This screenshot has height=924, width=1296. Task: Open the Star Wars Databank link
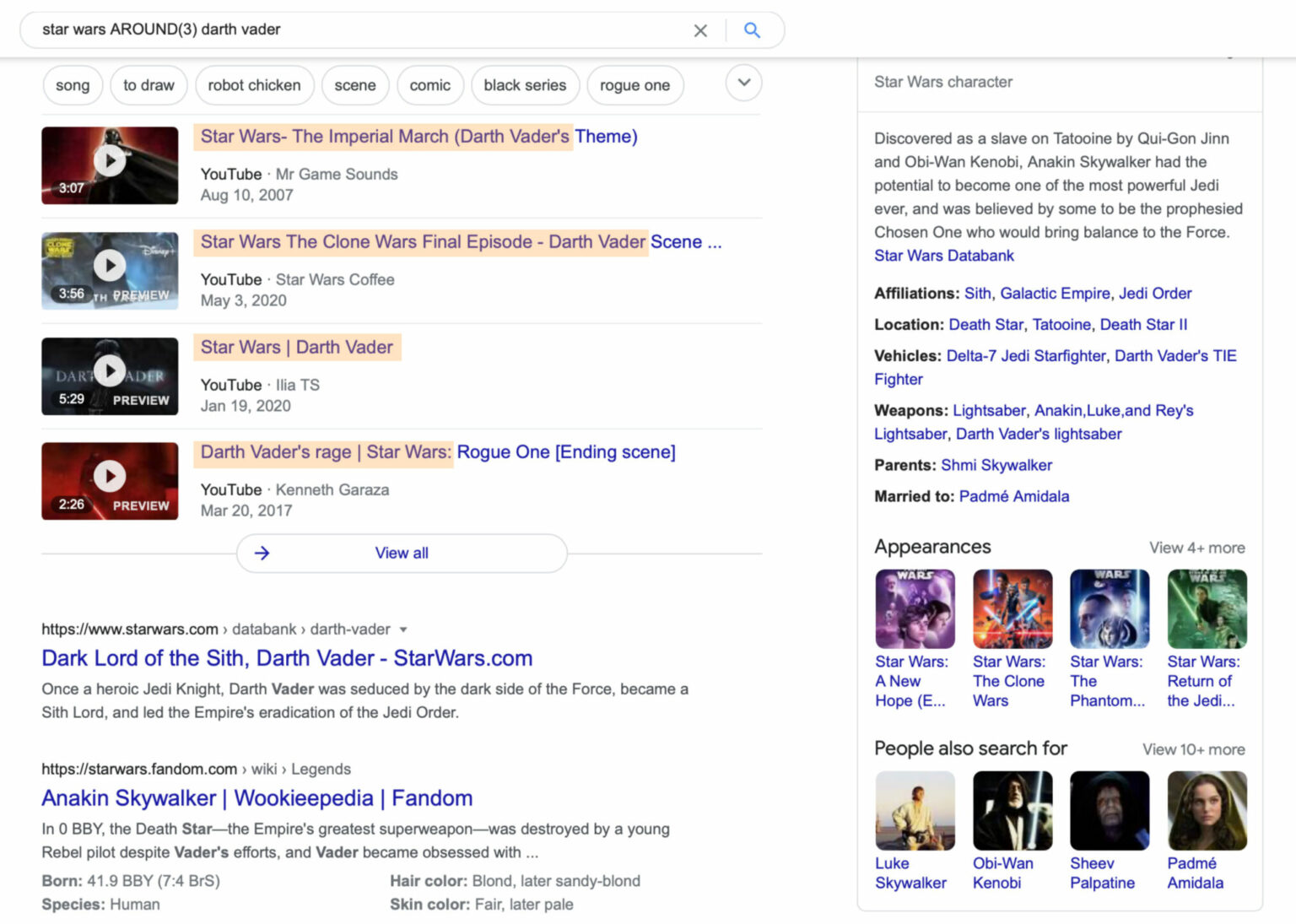(943, 256)
